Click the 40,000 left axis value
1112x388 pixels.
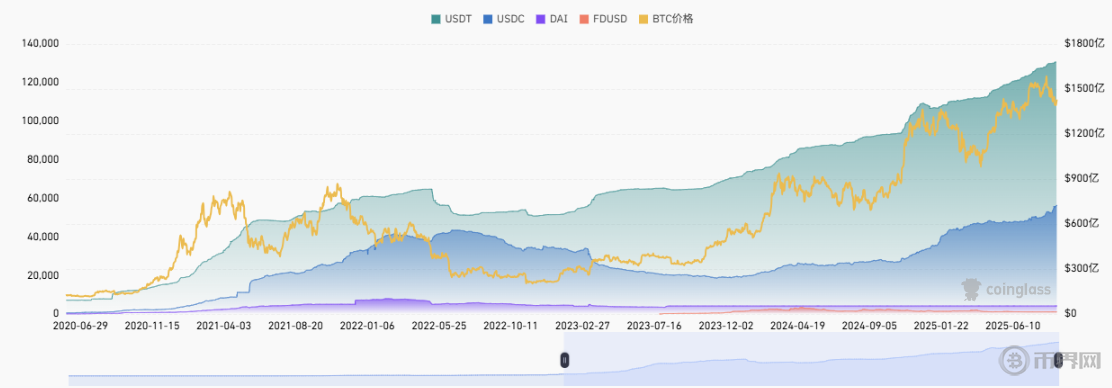pos(43,236)
